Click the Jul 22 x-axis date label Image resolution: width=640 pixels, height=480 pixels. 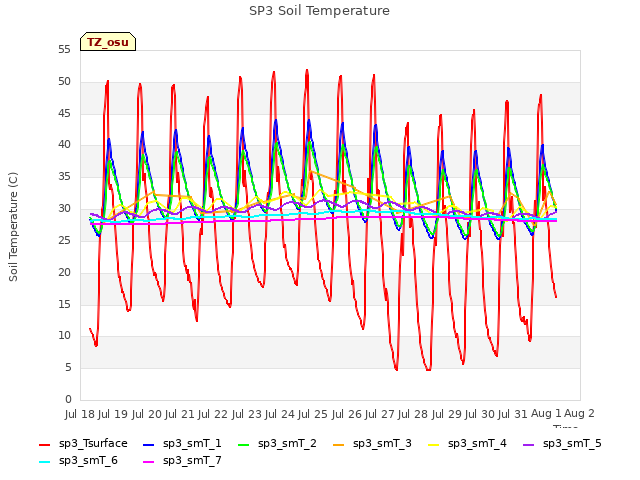tap(213, 414)
